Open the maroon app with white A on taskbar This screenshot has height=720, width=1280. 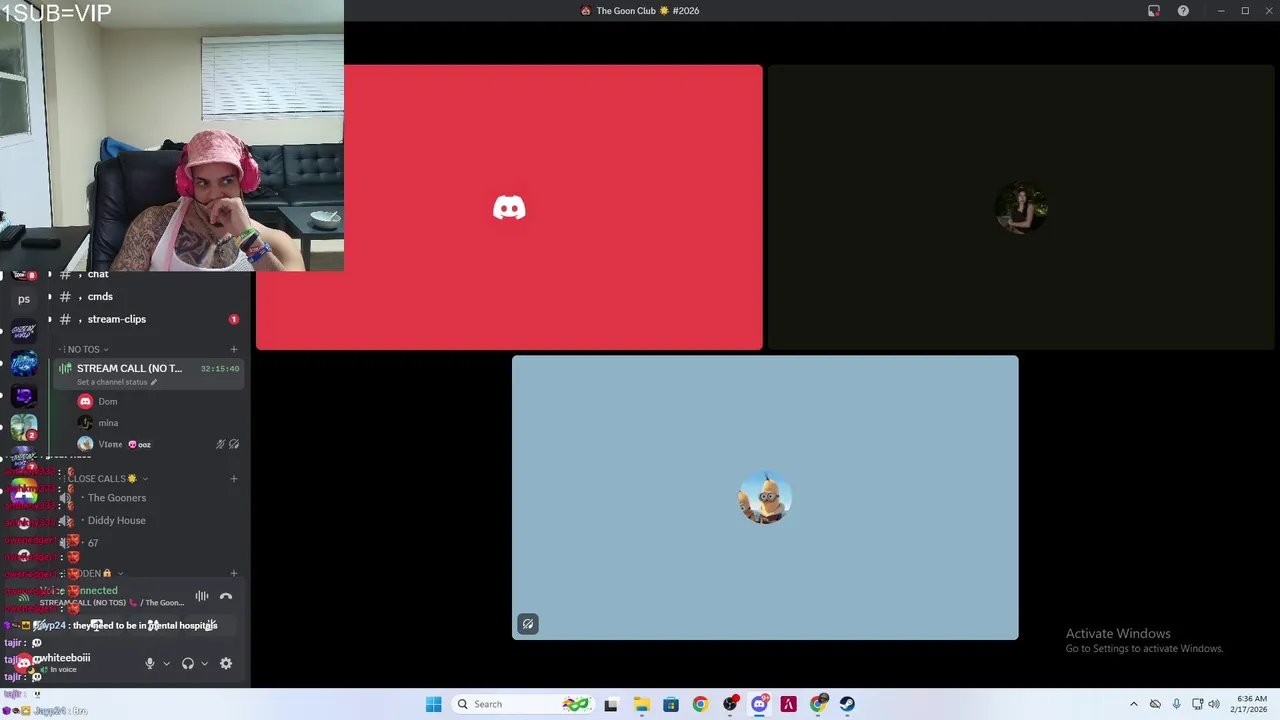point(789,704)
